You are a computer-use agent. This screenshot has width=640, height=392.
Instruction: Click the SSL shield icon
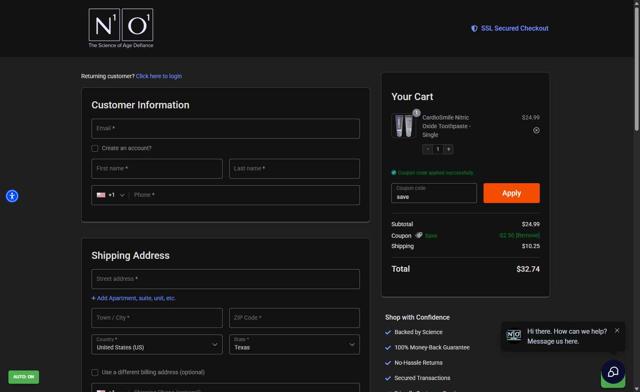(x=474, y=28)
